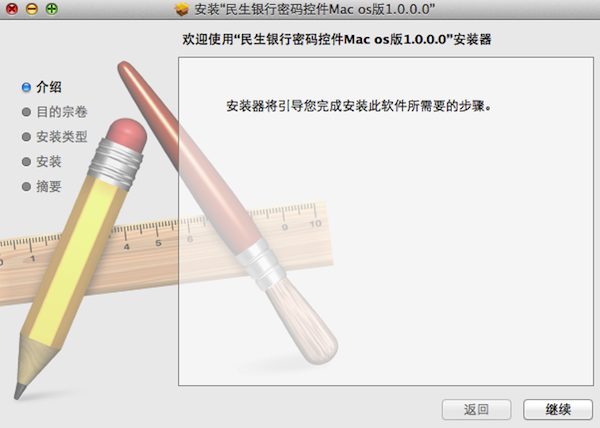Image resolution: width=600 pixels, height=428 pixels.
Task: Select the 介绍 step in sidebar
Action: tap(49, 87)
